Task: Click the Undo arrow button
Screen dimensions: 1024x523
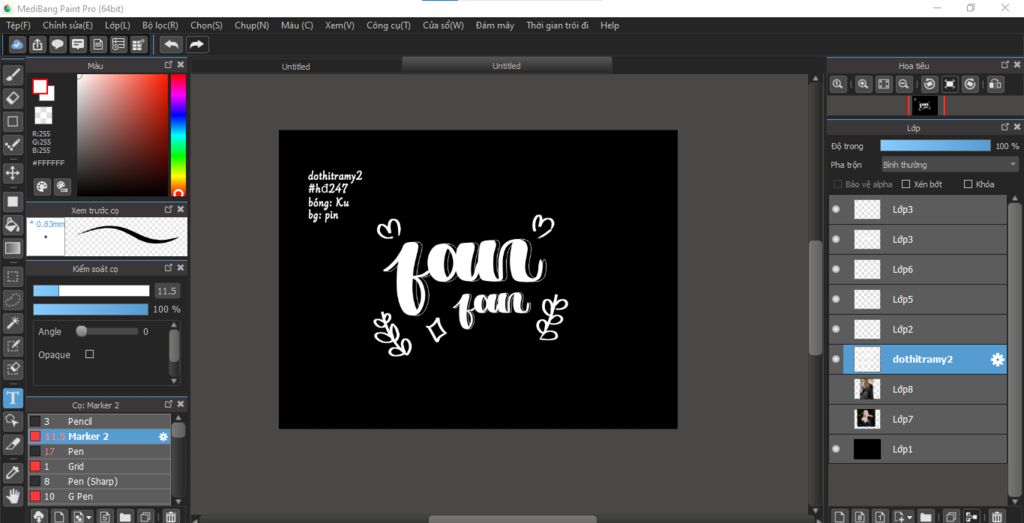Action: 171,44
